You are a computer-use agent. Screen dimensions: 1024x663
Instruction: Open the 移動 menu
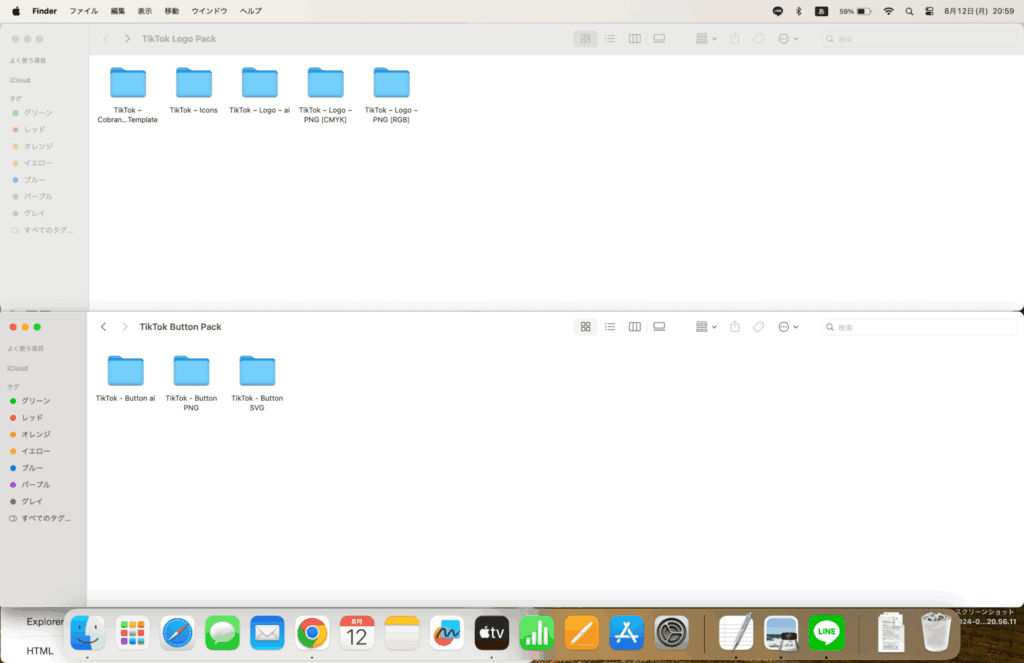point(172,11)
